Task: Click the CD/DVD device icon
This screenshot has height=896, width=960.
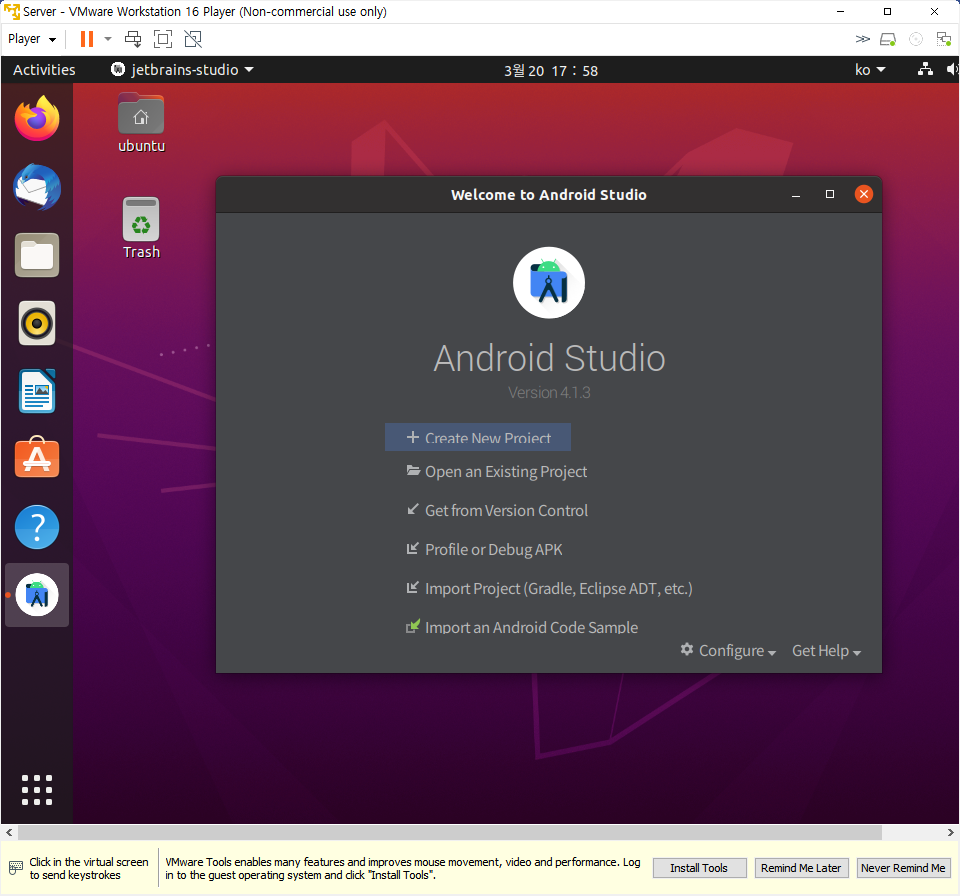Action: point(916,39)
